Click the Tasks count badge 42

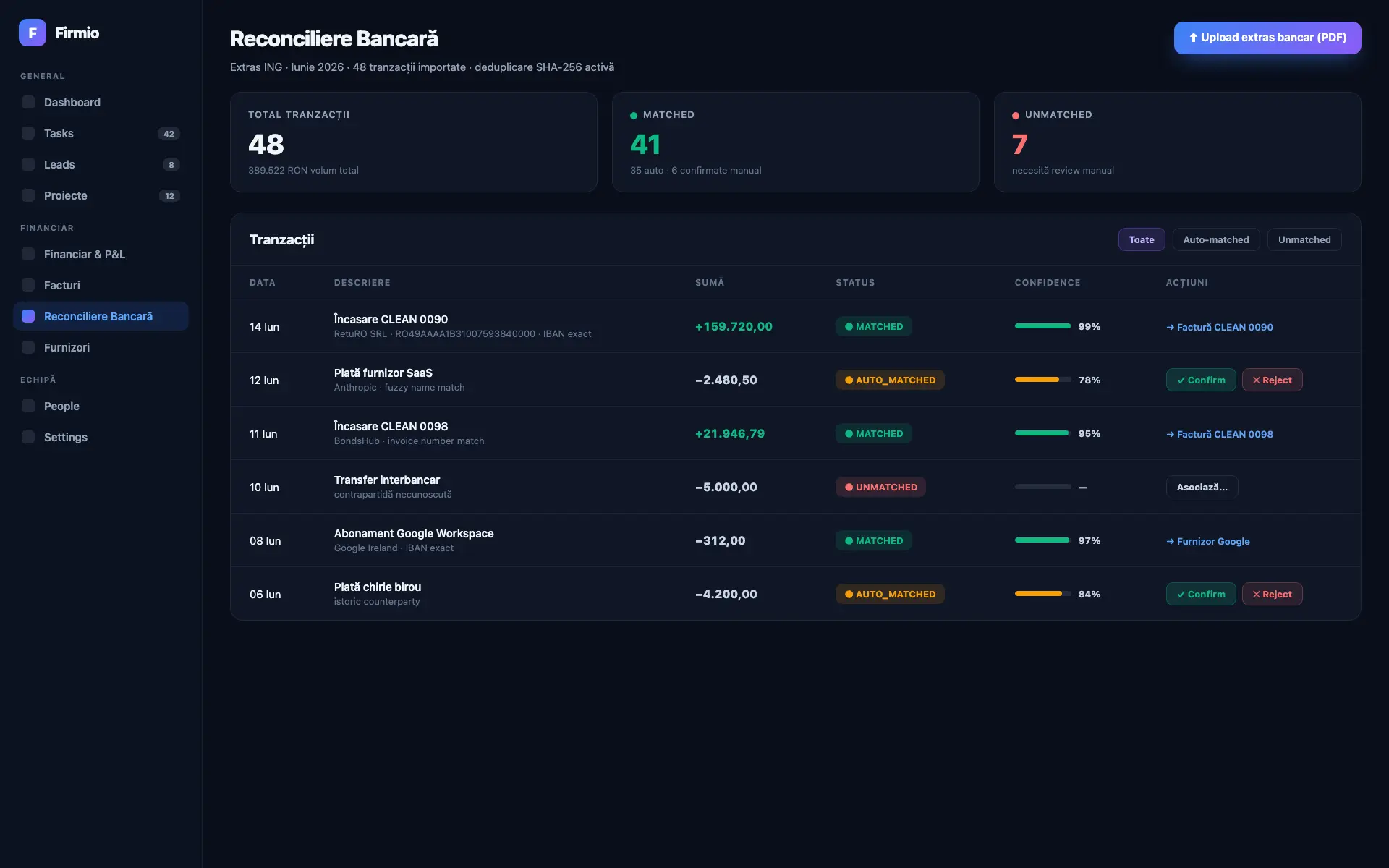tap(169, 134)
